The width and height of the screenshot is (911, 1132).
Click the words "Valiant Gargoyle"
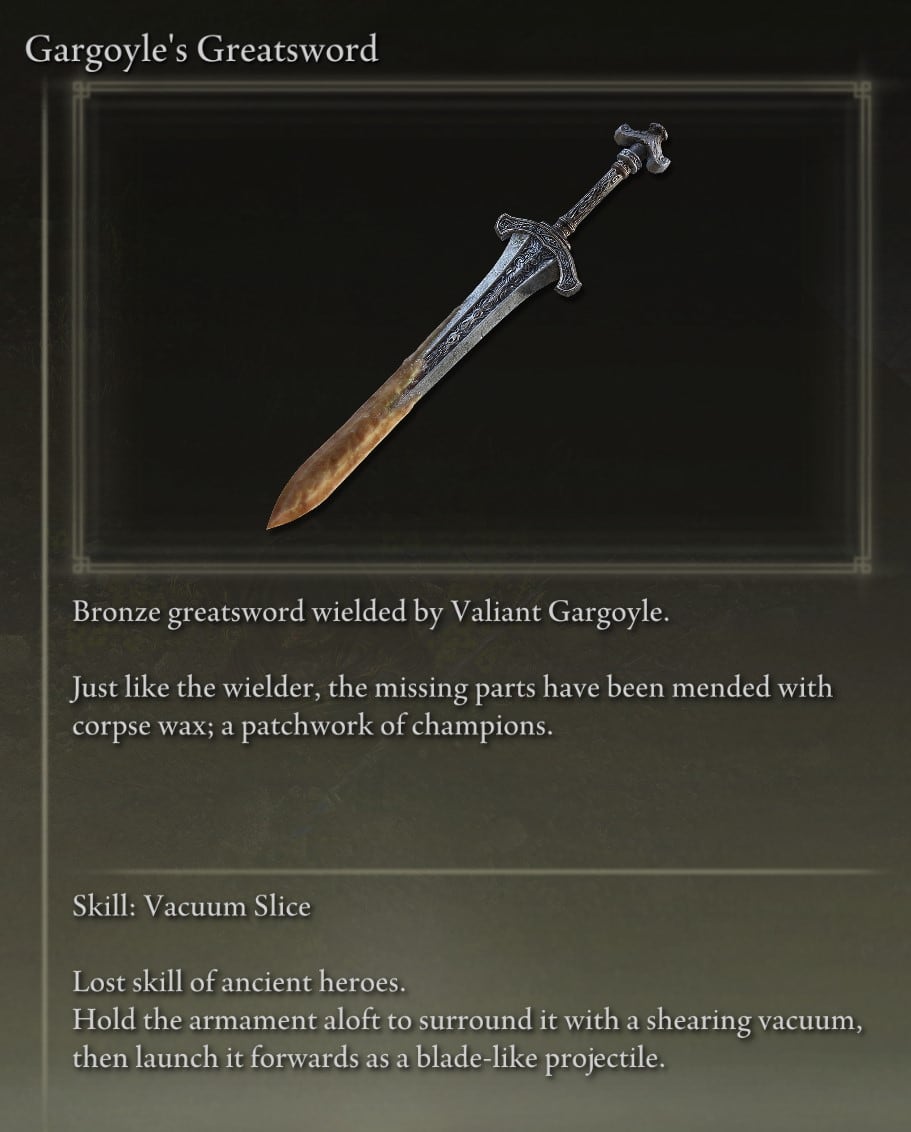click(x=559, y=613)
